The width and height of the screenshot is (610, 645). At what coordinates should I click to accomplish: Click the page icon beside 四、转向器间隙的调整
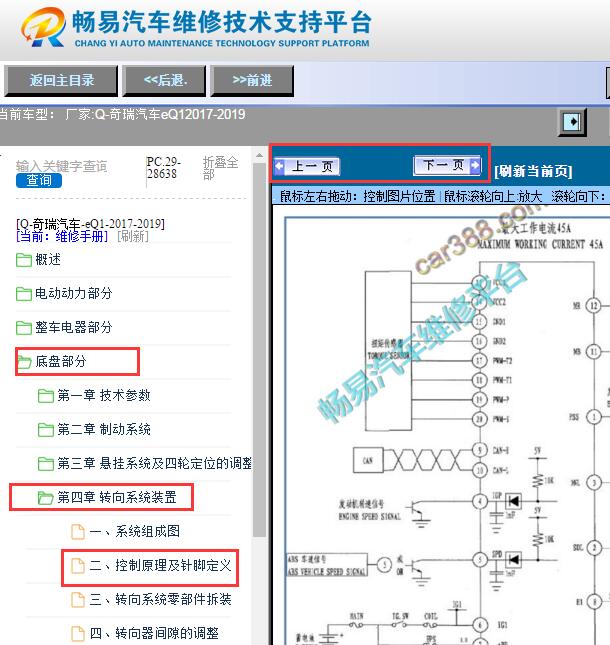78,633
